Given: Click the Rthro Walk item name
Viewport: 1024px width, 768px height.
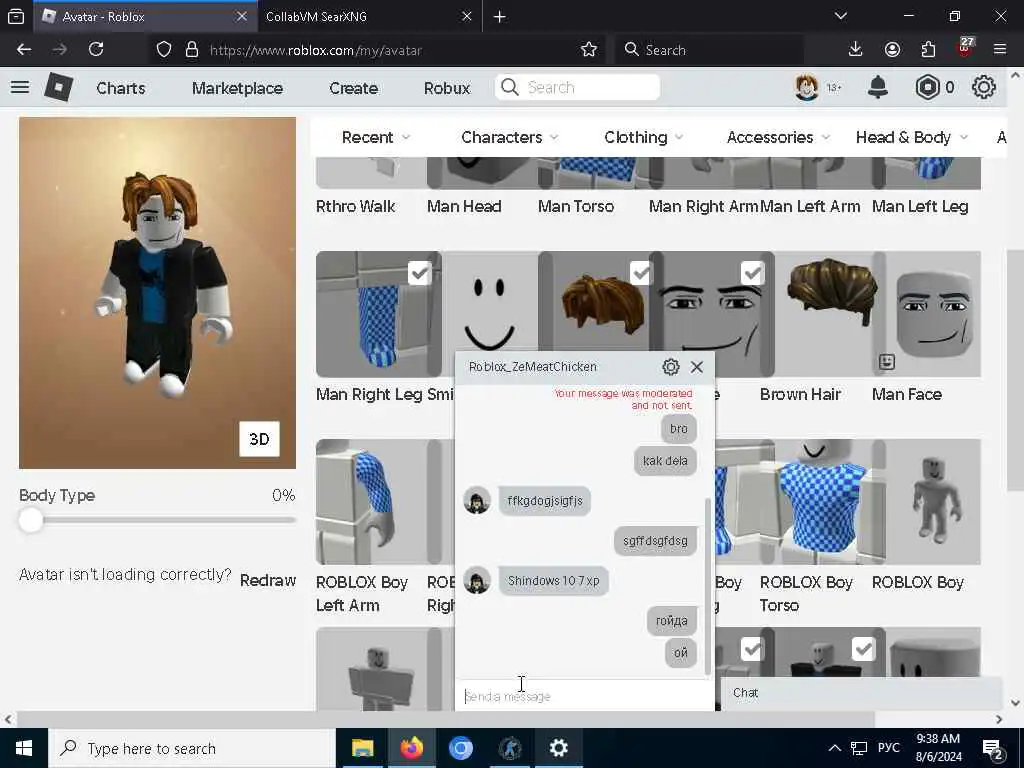Looking at the screenshot, I should point(355,206).
